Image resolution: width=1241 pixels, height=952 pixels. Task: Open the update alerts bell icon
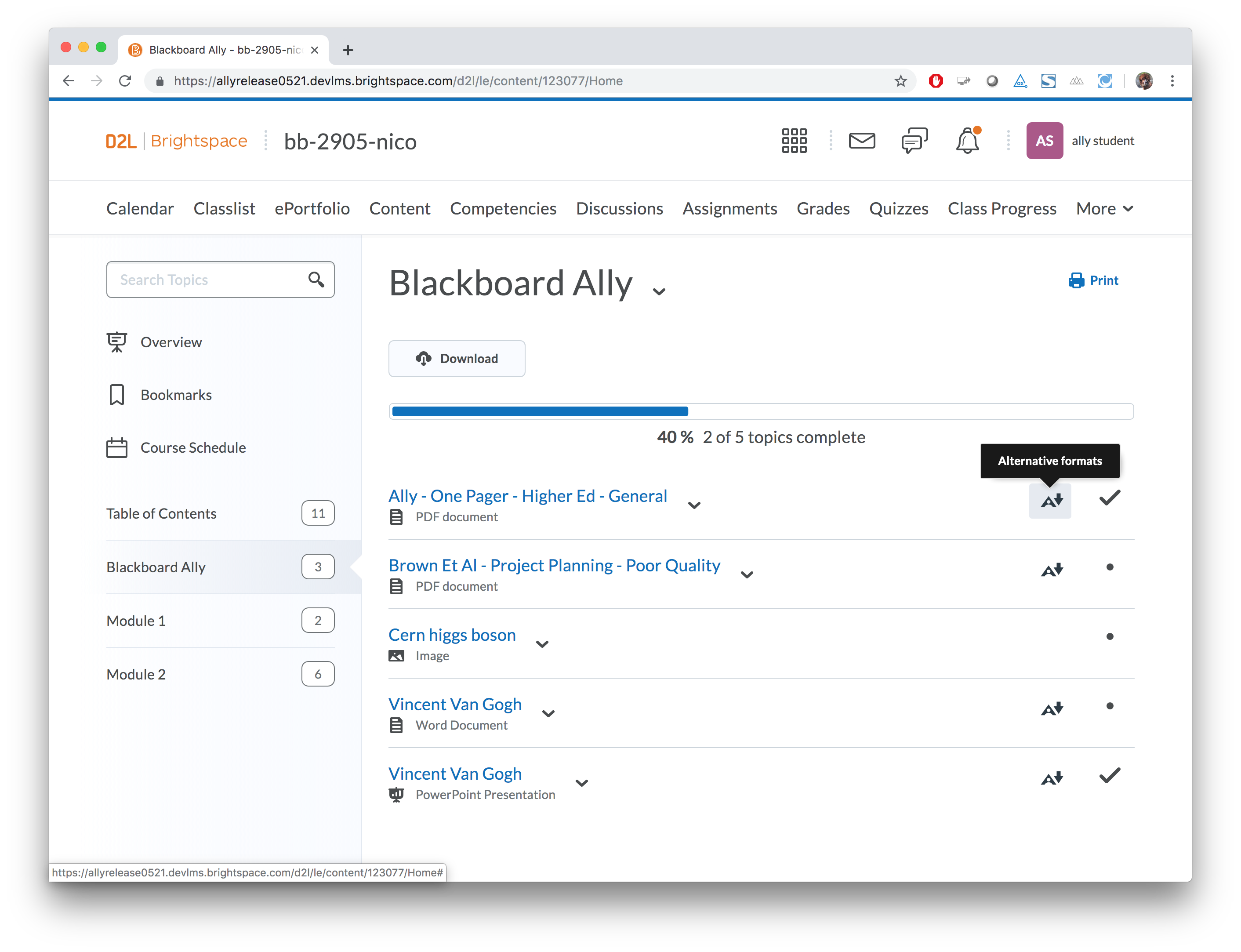point(967,141)
